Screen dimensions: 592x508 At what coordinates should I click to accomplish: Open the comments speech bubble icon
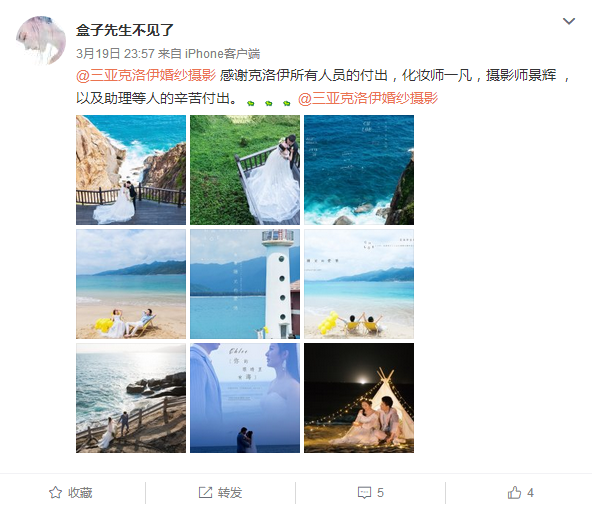(x=364, y=493)
